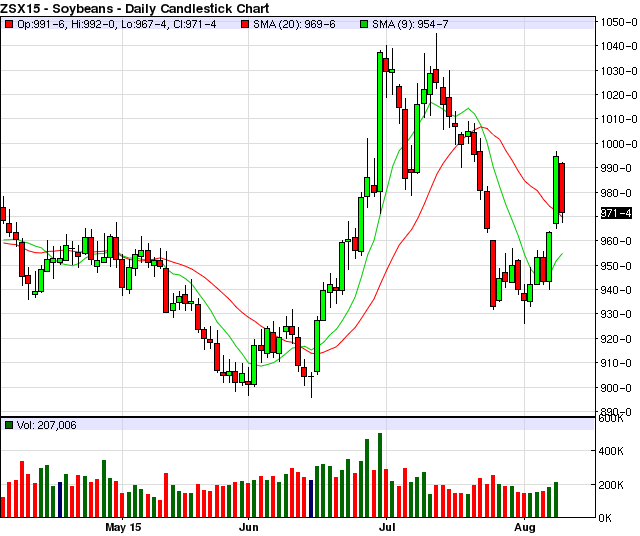Click the 'Op:991-6, Hi:992-0, Lo:967-4, Cl:971-4' readout
Screen dimensions: 640x536
117,24
